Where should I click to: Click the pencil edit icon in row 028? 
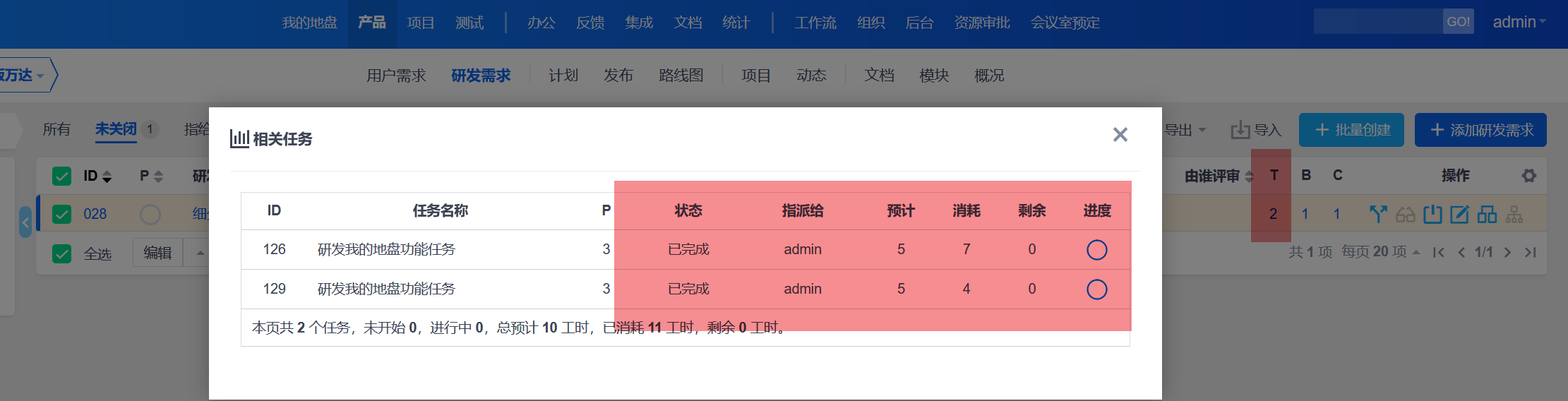click(x=1459, y=214)
